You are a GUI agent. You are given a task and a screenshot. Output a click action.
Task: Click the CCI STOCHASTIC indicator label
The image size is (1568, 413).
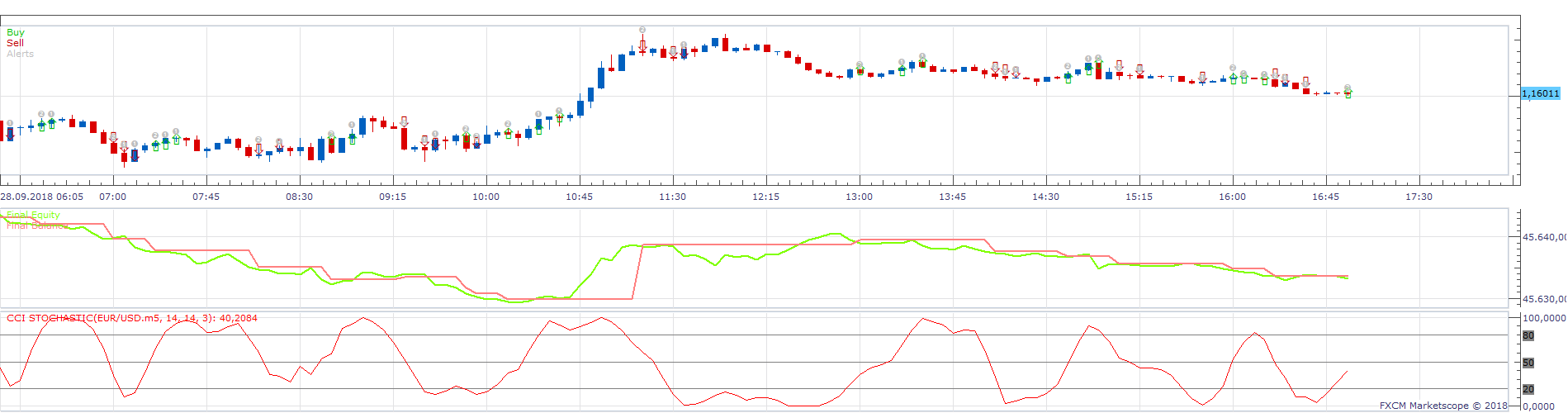[132, 318]
